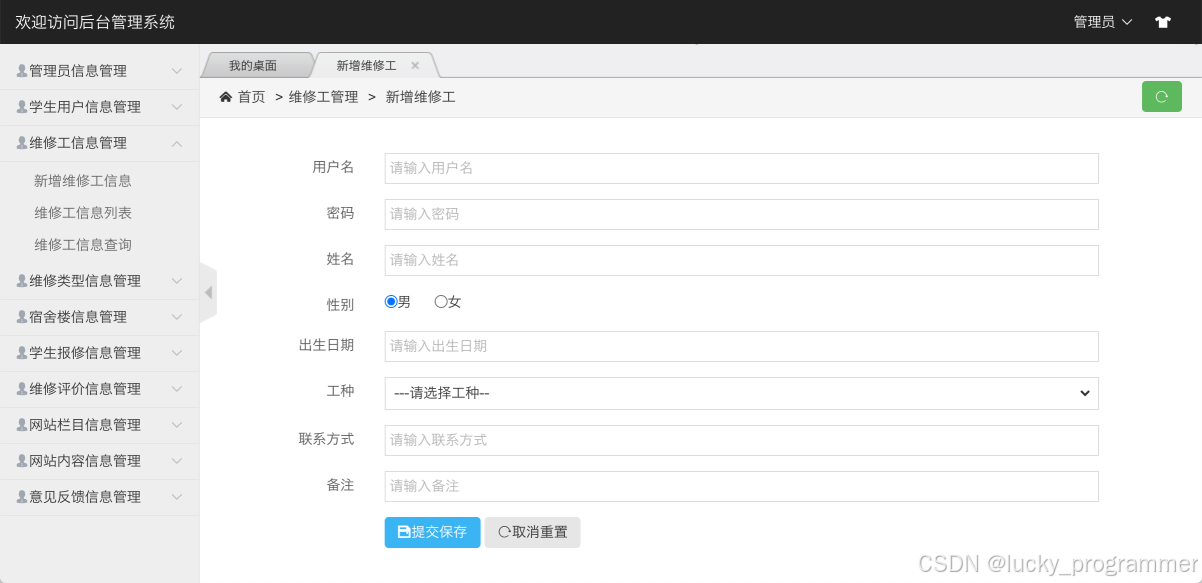Click 新增维修工 breadcrumb text
1202x583 pixels.
tap(420, 97)
